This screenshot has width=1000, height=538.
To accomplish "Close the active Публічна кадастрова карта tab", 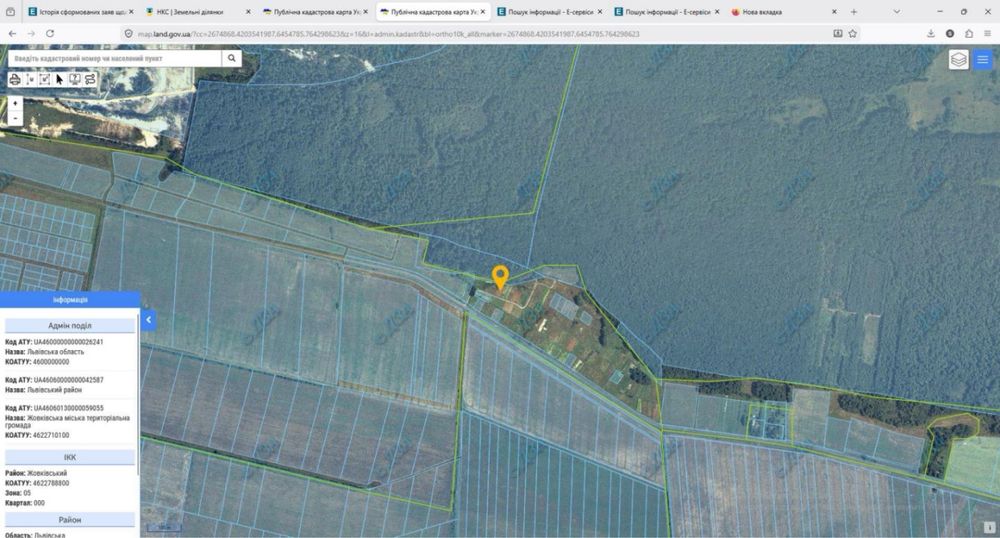I will tap(483, 11).
